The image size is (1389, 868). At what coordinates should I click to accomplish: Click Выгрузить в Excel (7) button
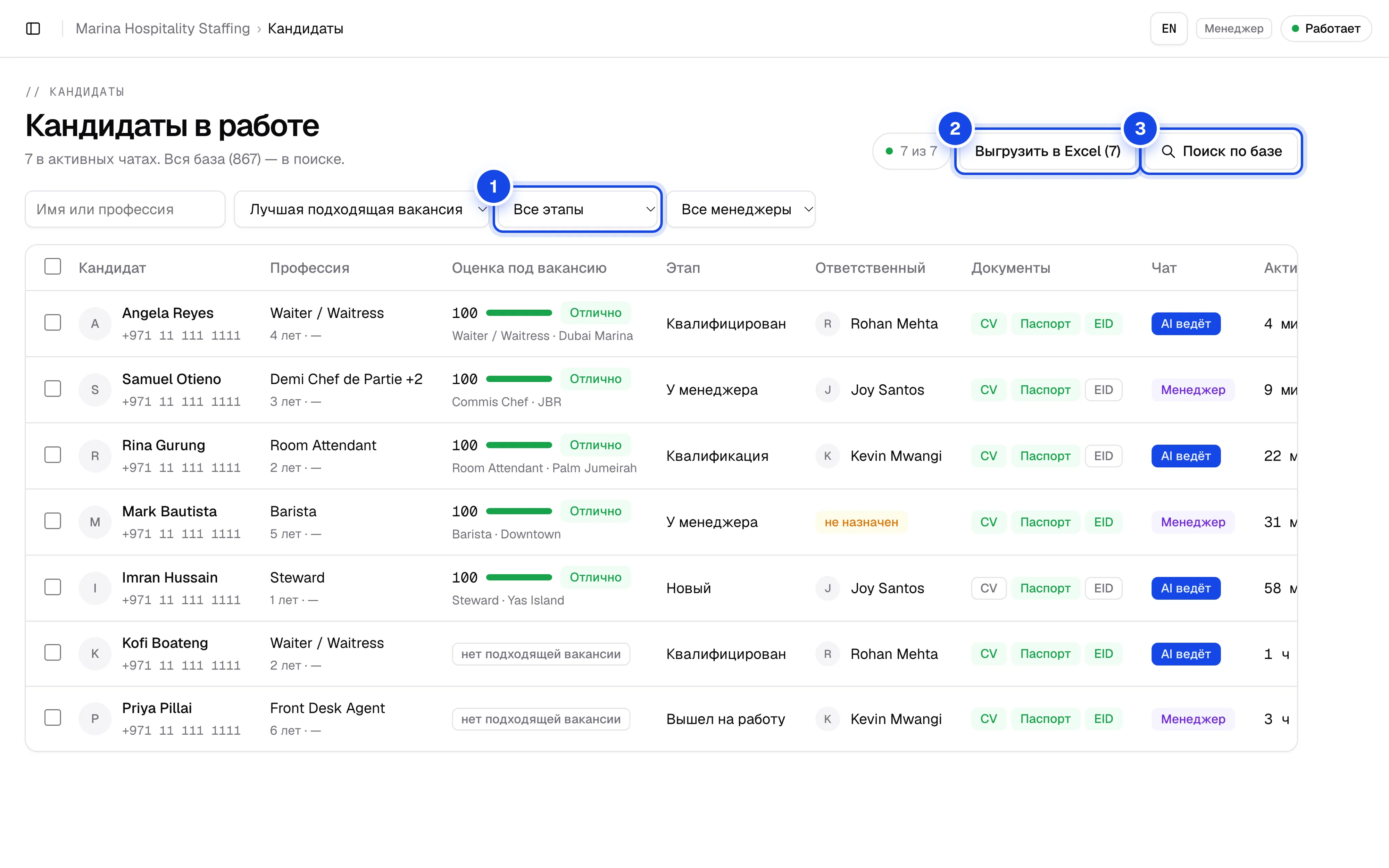click(x=1048, y=152)
